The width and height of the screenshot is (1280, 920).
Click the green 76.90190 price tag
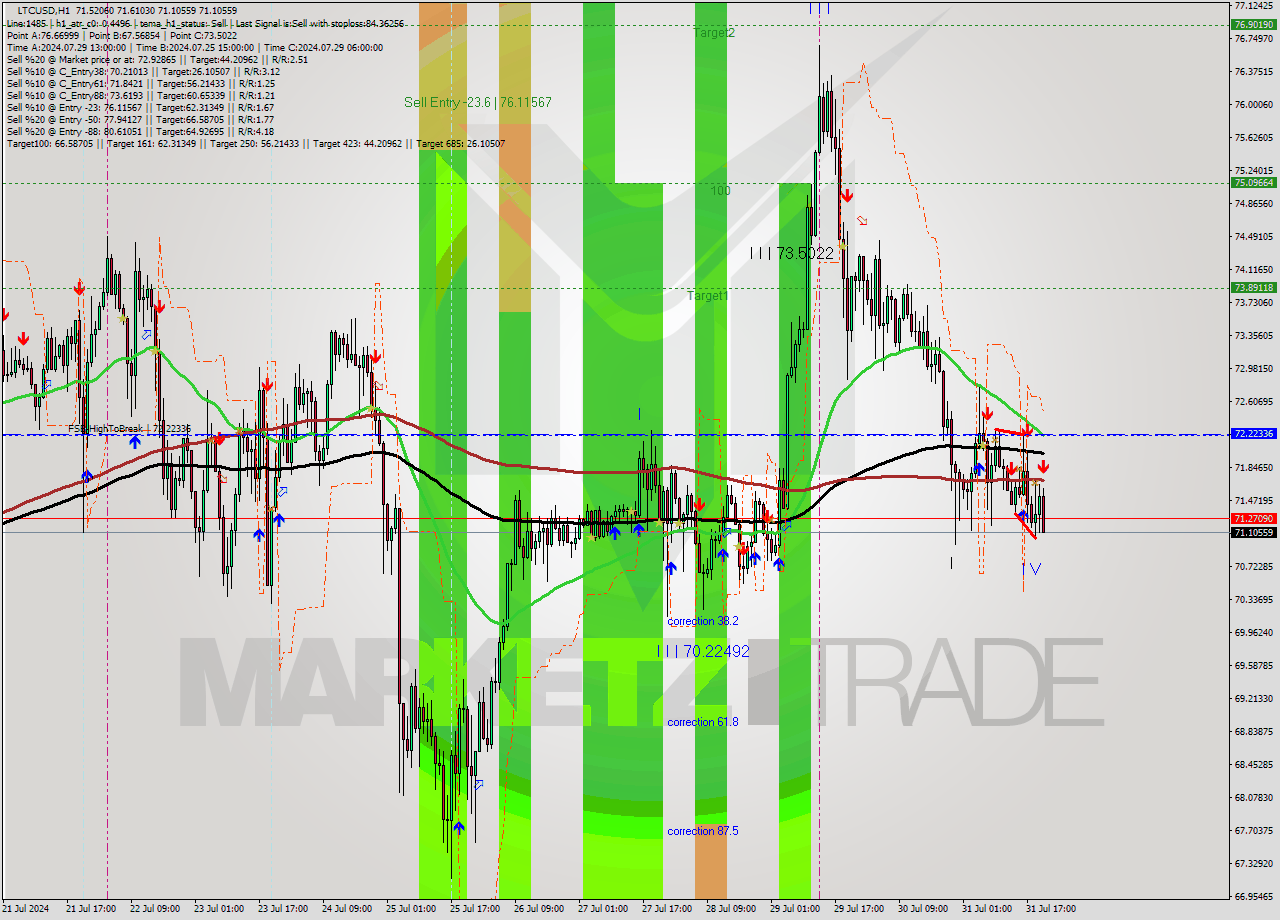click(x=1253, y=25)
